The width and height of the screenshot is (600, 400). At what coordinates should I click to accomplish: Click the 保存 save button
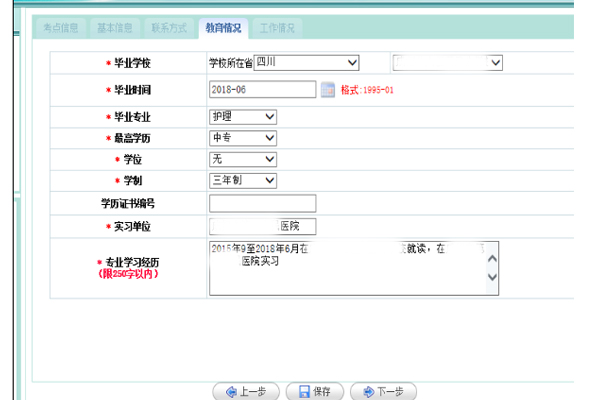pyautogui.click(x=315, y=391)
